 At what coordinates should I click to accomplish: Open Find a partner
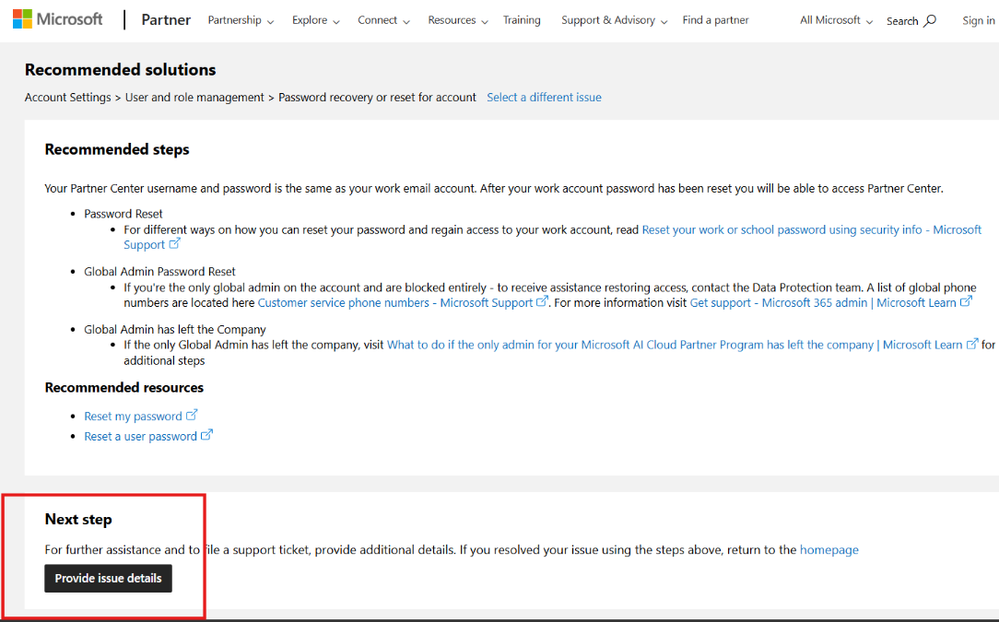pyautogui.click(x=715, y=20)
